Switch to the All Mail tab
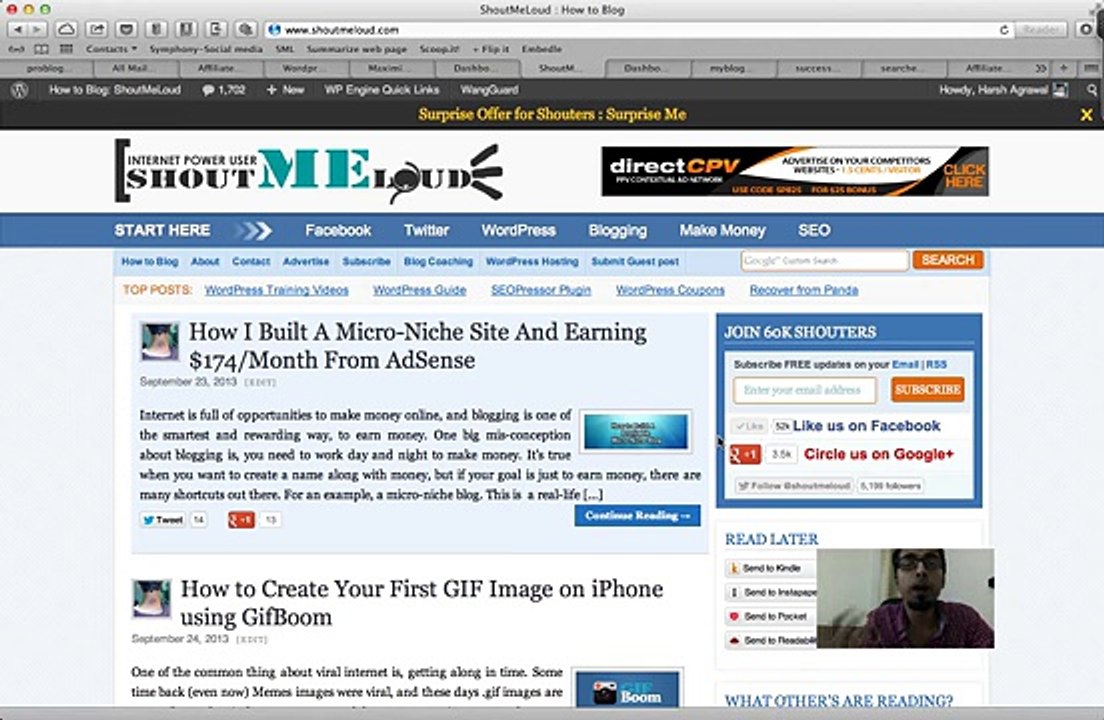The width and height of the screenshot is (1104, 720). click(x=134, y=68)
